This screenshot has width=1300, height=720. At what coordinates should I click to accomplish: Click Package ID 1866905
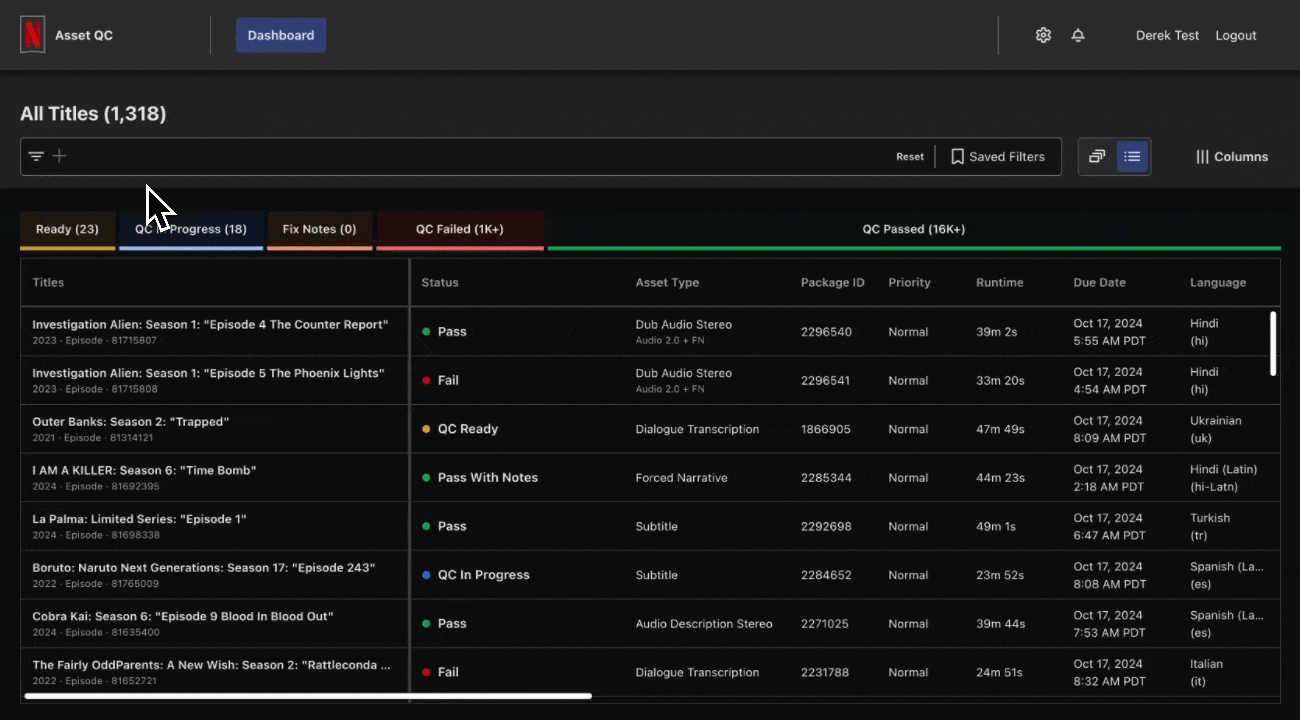(x=826, y=429)
